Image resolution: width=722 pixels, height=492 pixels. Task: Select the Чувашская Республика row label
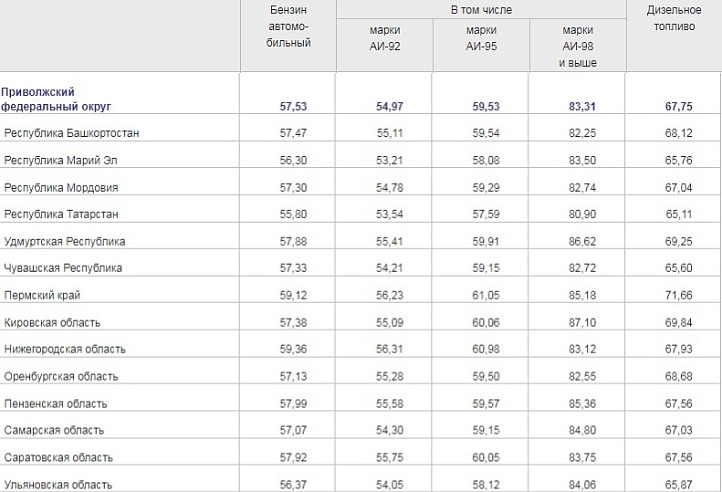[63, 268]
